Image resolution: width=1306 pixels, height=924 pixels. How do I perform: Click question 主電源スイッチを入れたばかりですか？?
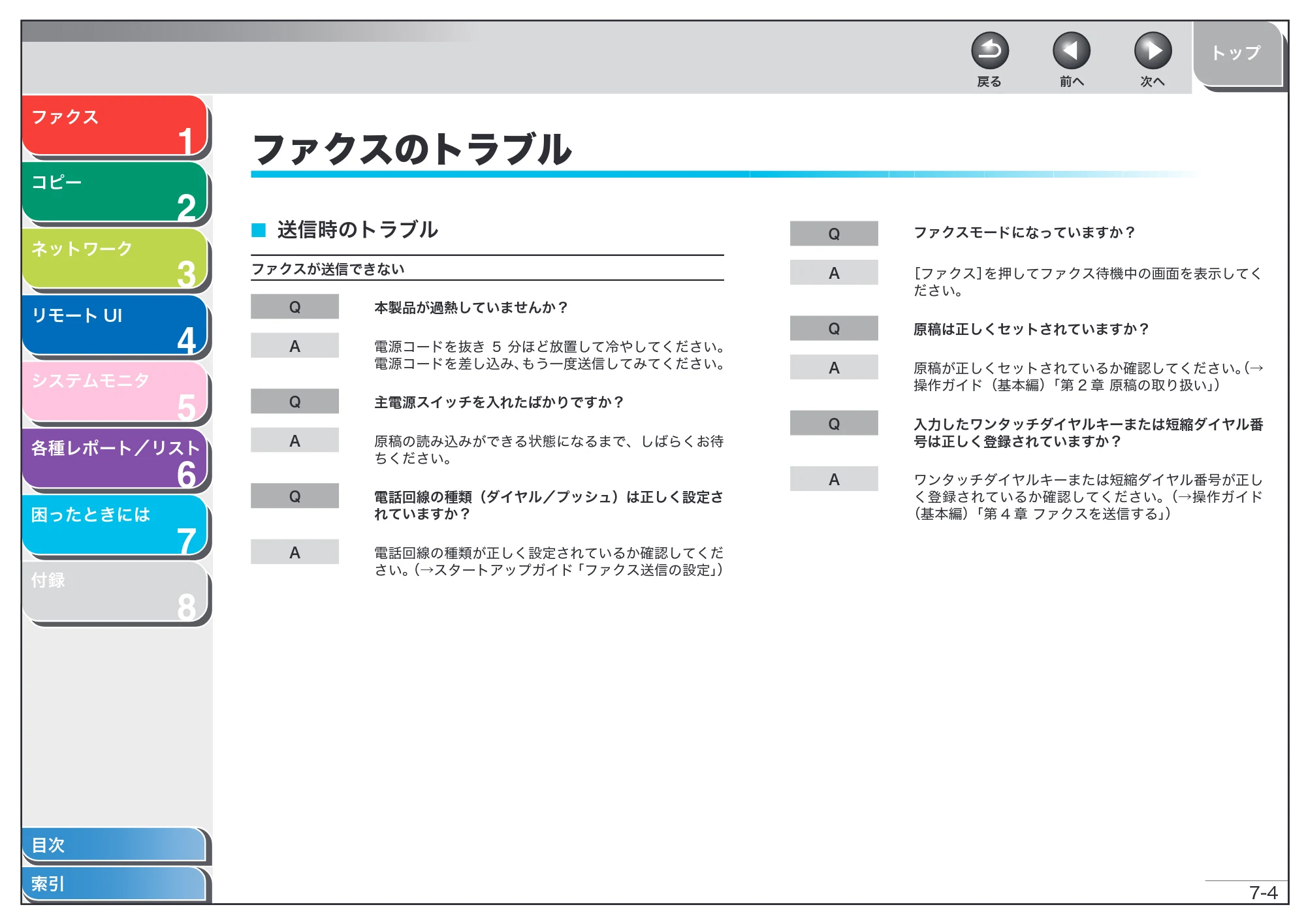[500, 402]
